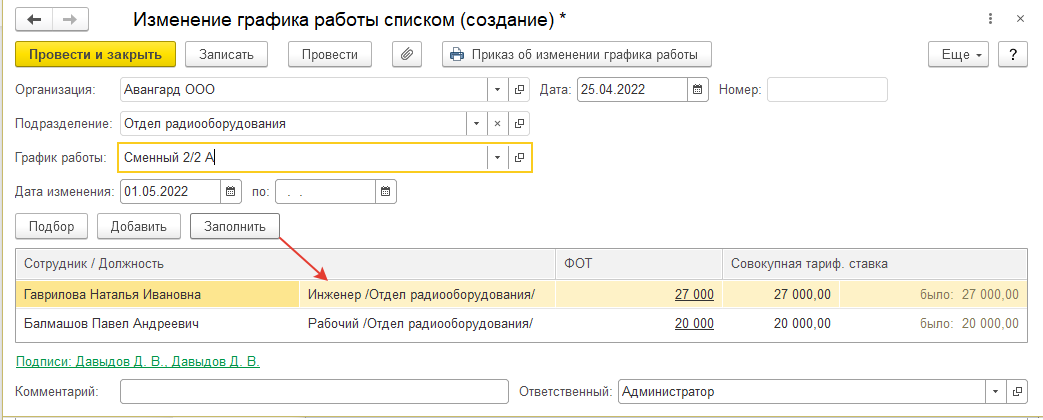Print Приказ об изменении графика работы
This screenshot has height=420, width=1043.
coord(577,55)
